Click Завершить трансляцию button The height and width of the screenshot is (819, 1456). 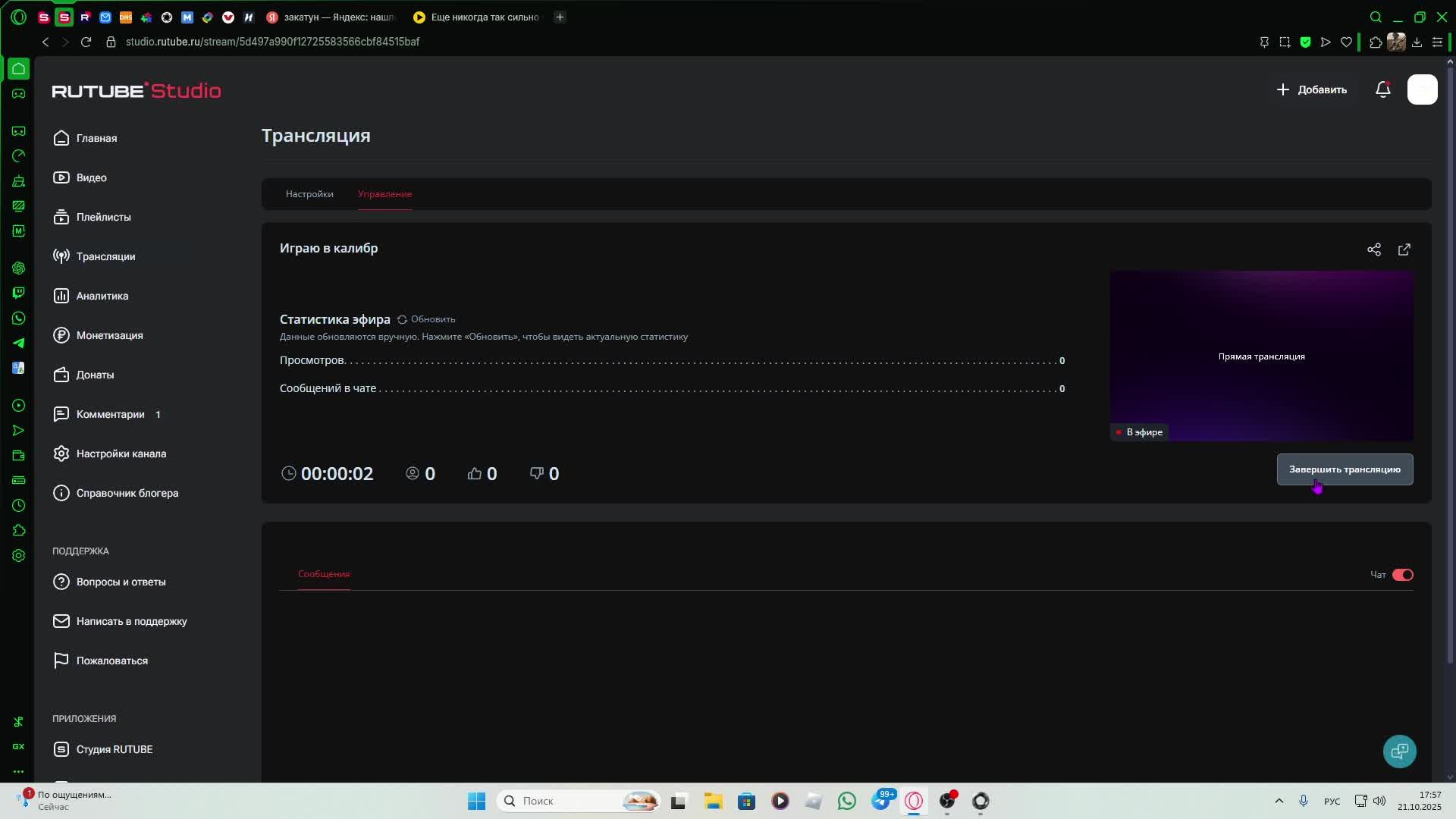1344,469
